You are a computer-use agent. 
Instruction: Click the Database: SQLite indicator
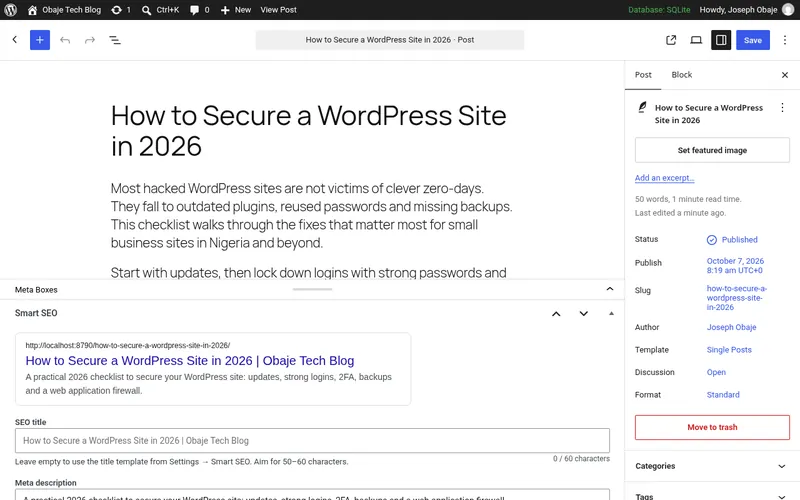659,10
